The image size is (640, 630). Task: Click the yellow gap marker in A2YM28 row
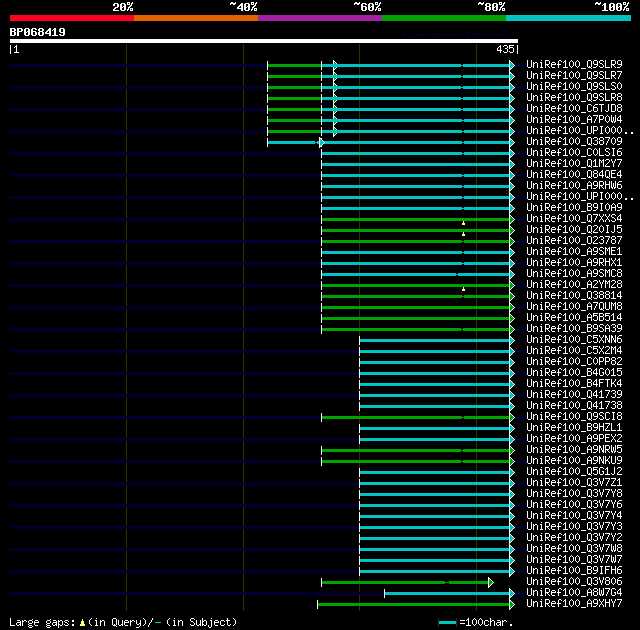(x=463, y=289)
